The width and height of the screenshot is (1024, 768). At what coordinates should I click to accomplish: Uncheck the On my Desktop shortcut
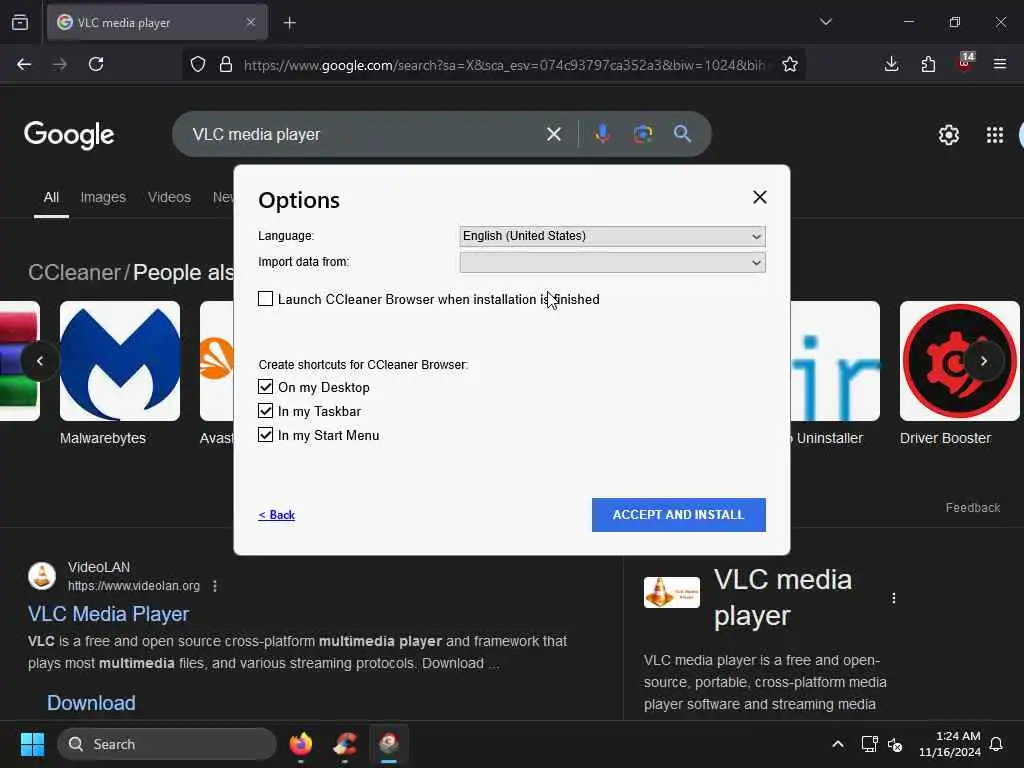[265, 387]
